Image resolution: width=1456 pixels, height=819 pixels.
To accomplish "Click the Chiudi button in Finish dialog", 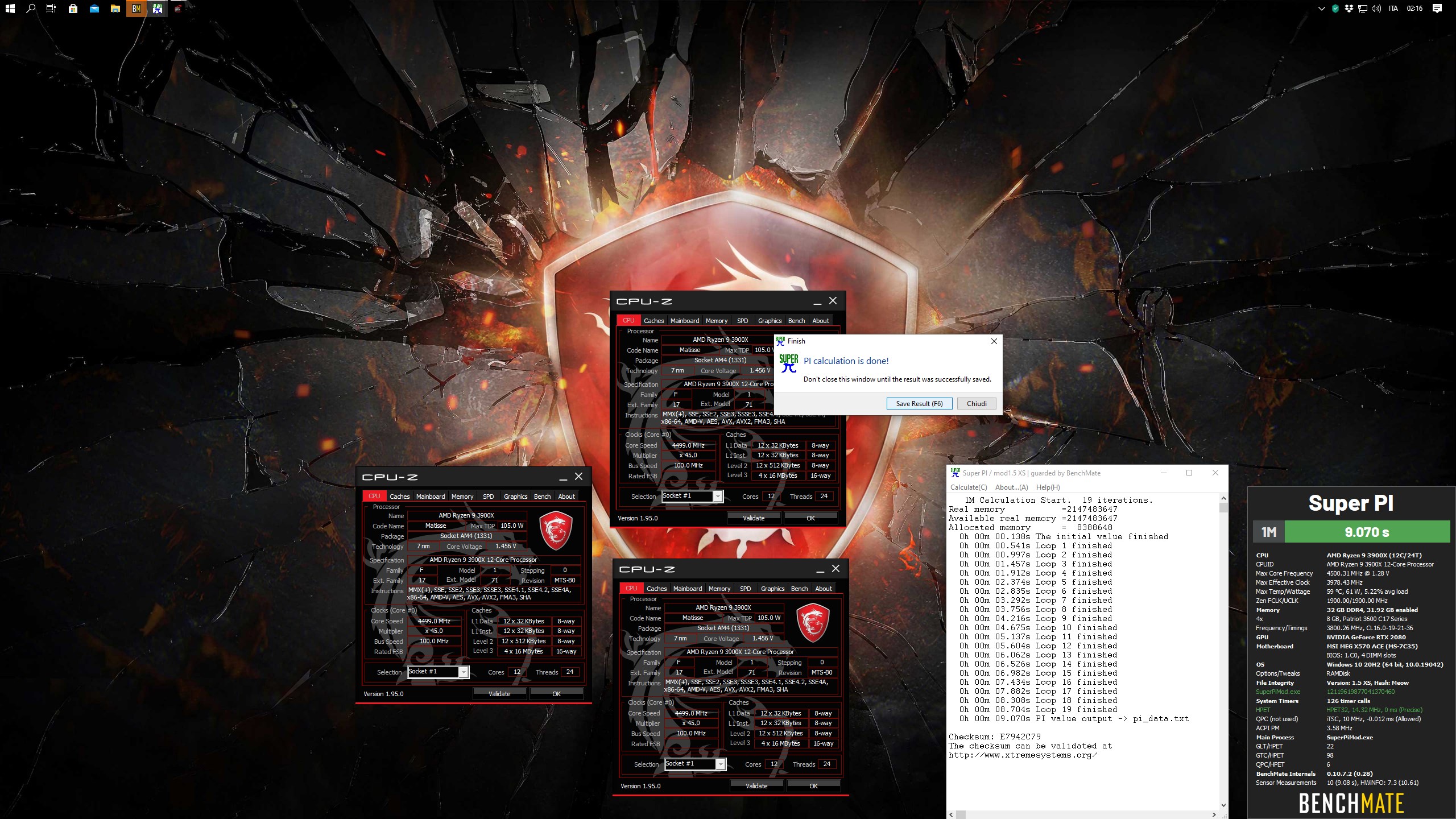I will pos(977,404).
